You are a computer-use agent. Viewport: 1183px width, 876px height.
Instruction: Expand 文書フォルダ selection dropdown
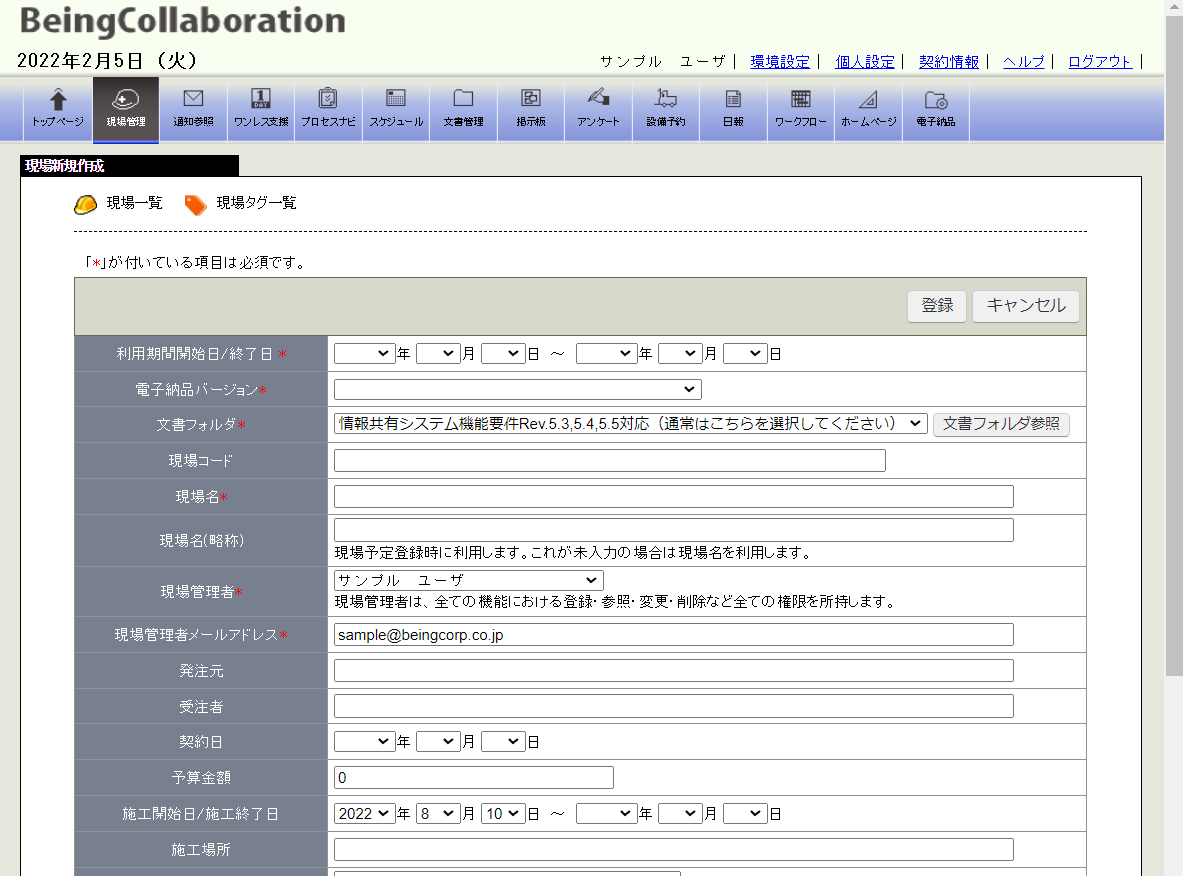point(631,424)
